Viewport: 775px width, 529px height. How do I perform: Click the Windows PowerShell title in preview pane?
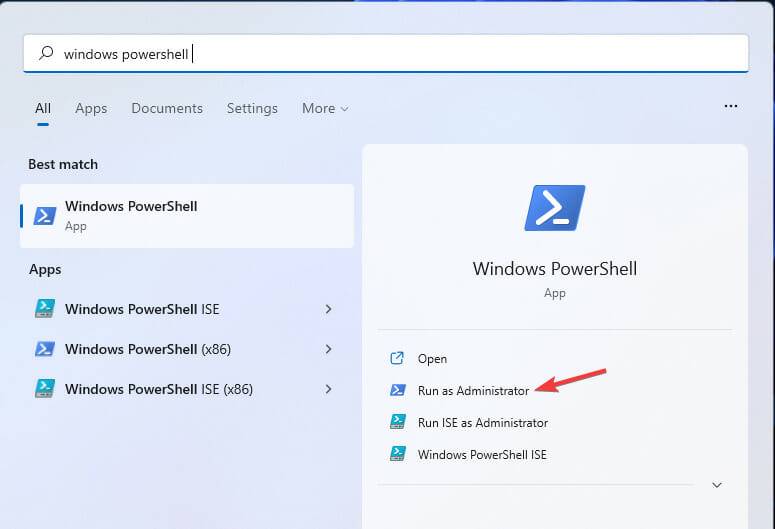tap(555, 269)
